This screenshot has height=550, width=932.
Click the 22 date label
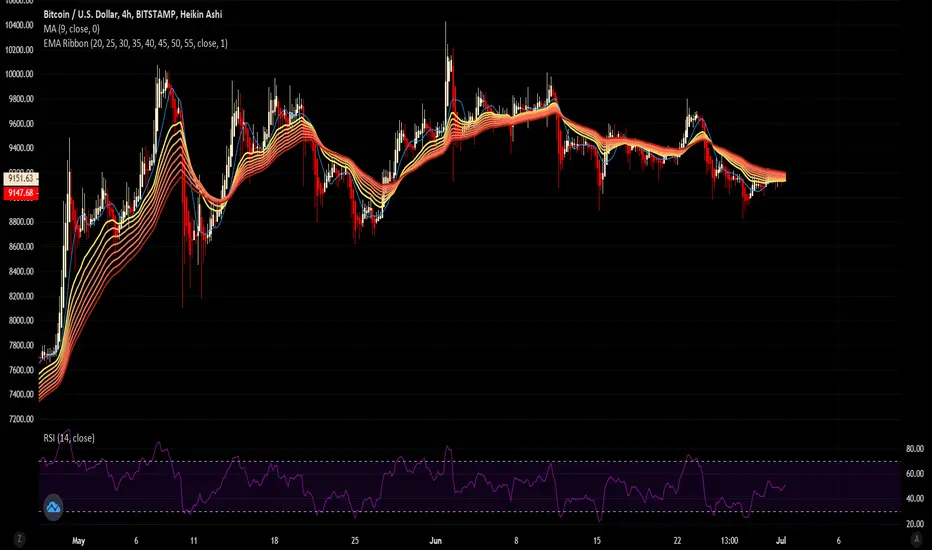678,540
